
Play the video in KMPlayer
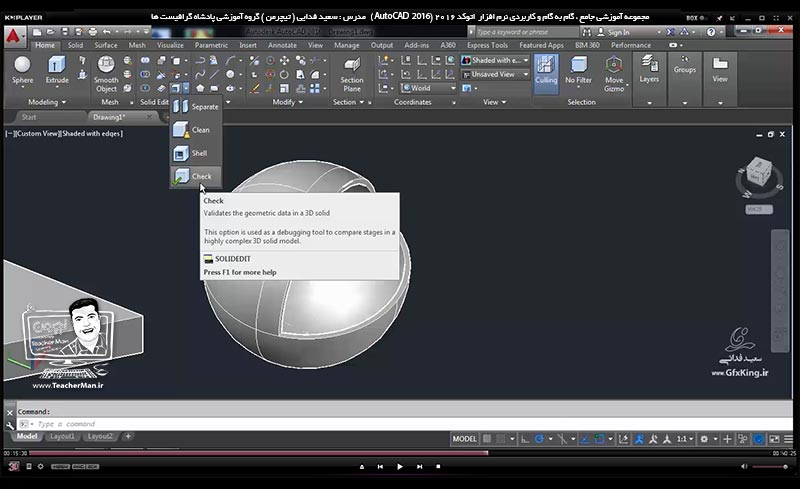click(399, 467)
